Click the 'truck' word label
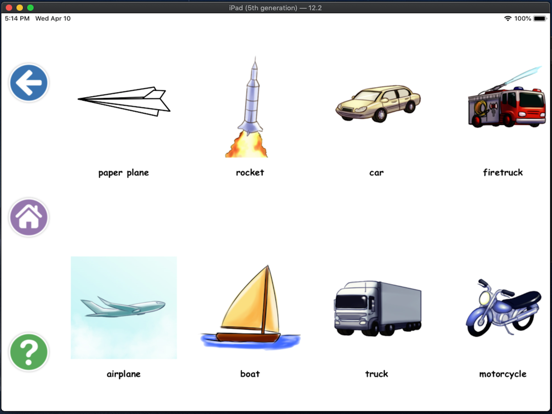552x414 pixels. click(377, 374)
